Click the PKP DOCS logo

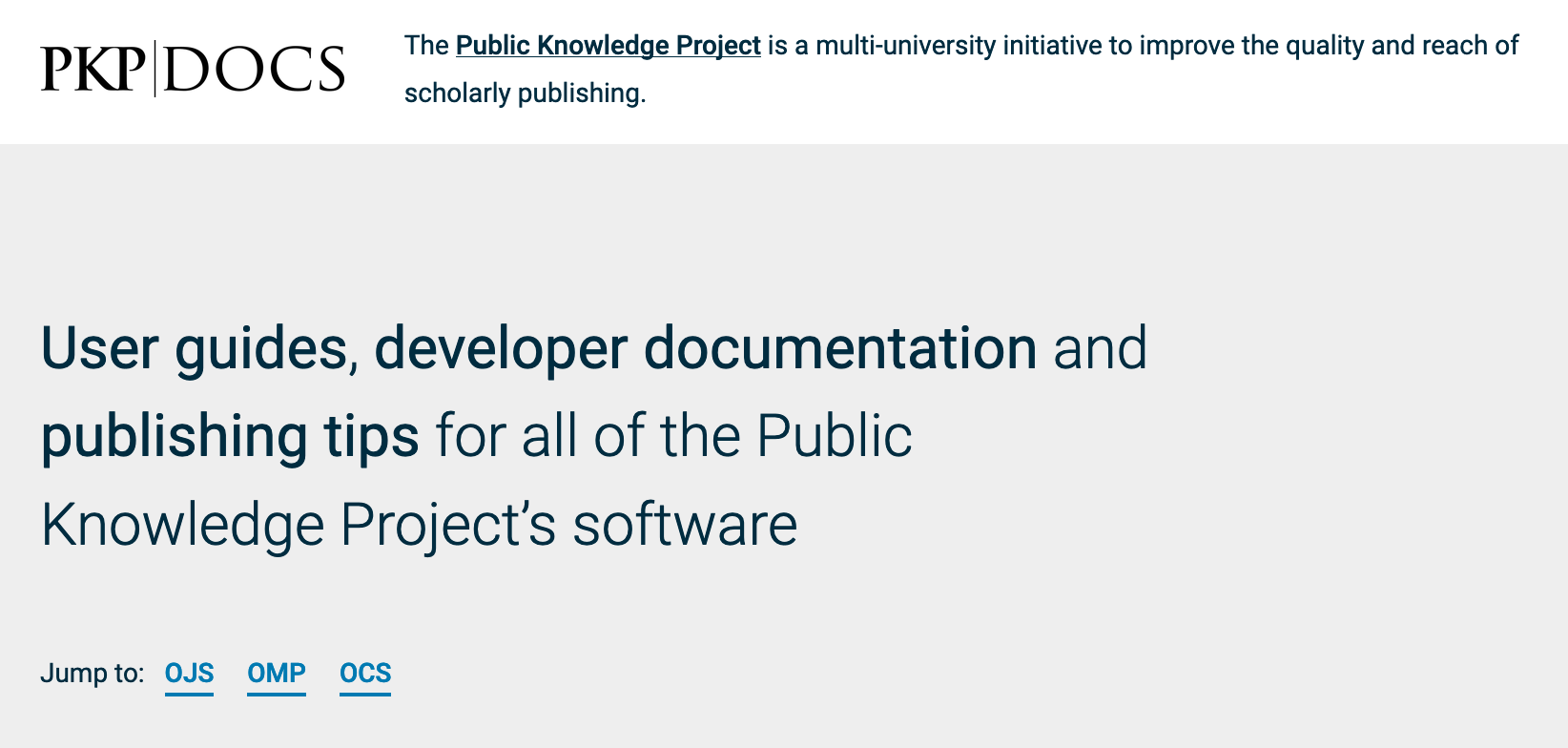(193, 70)
